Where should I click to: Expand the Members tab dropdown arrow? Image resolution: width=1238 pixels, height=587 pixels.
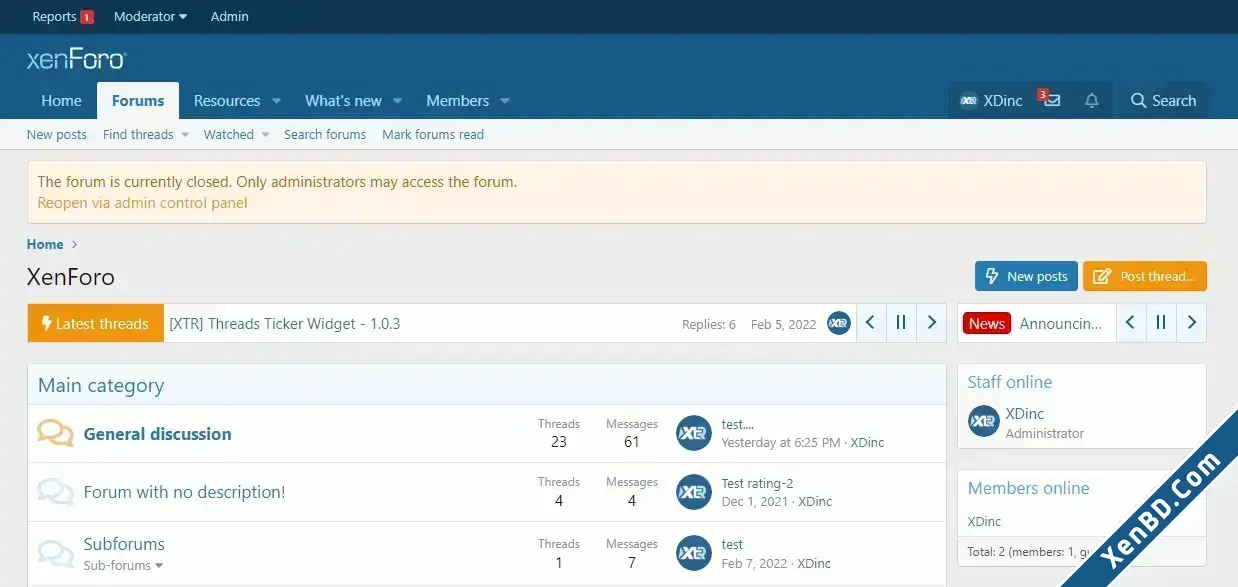(x=505, y=101)
